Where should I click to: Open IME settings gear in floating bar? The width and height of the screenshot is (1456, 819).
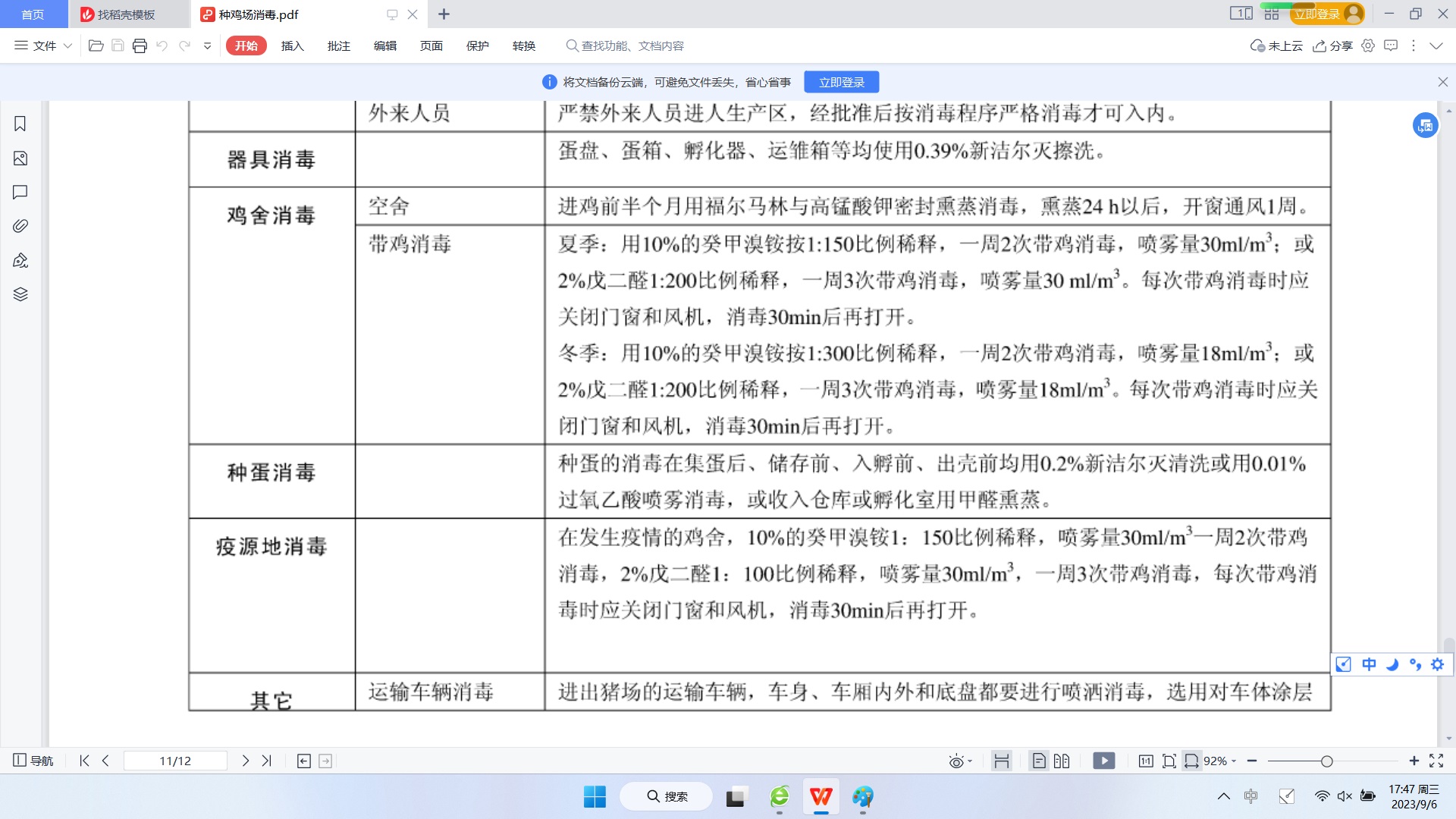point(1438,664)
